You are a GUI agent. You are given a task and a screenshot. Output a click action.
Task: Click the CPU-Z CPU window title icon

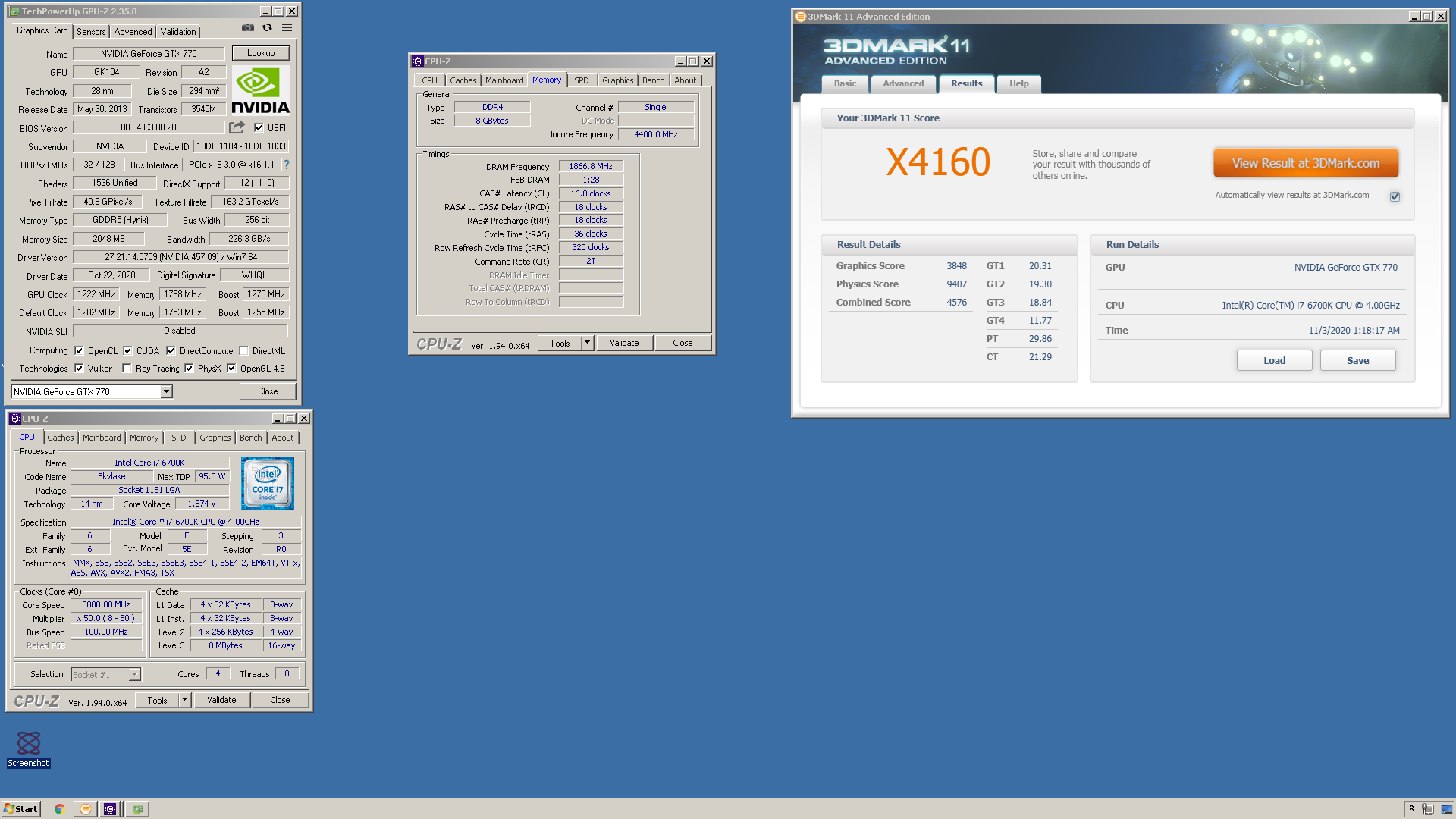[x=15, y=419]
